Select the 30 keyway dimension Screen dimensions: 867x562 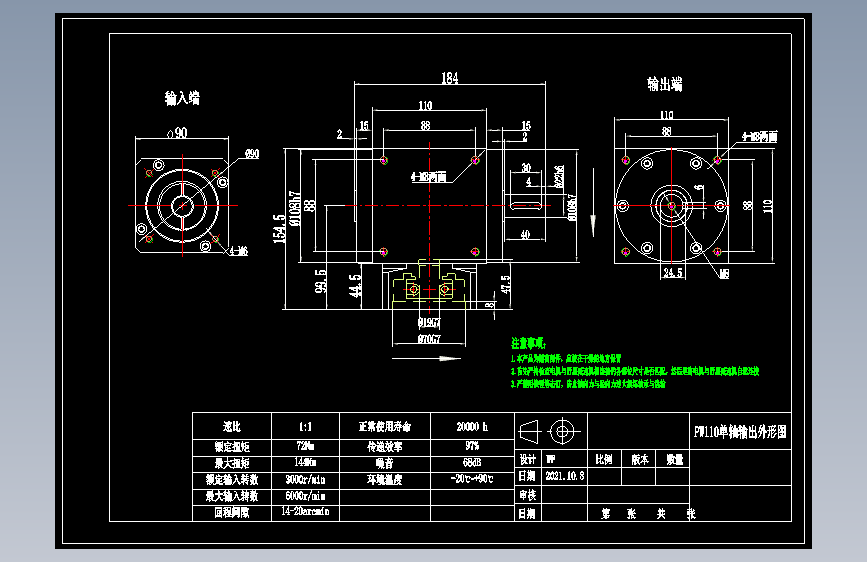pos(526,168)
